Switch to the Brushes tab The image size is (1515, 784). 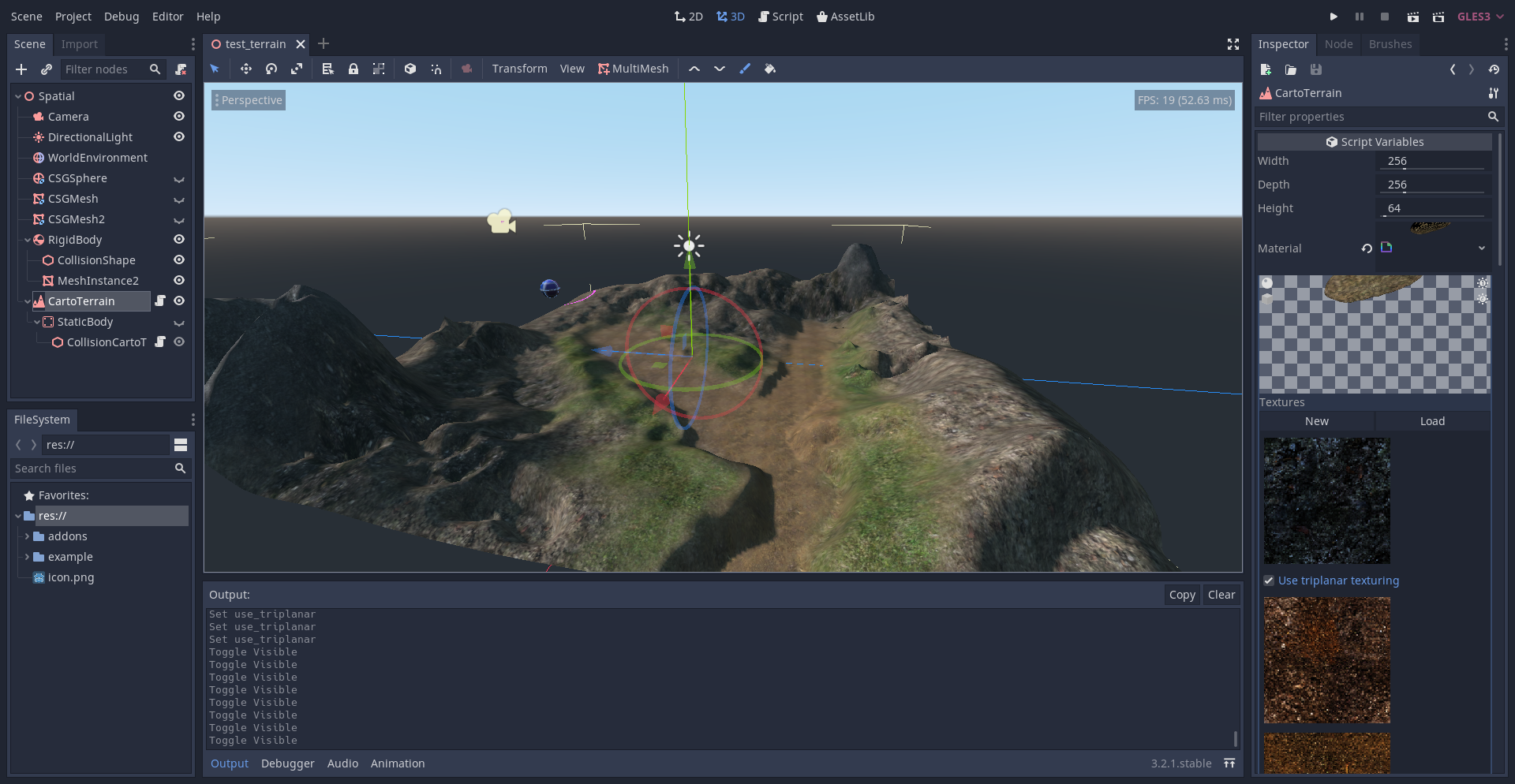(1390, 44)
